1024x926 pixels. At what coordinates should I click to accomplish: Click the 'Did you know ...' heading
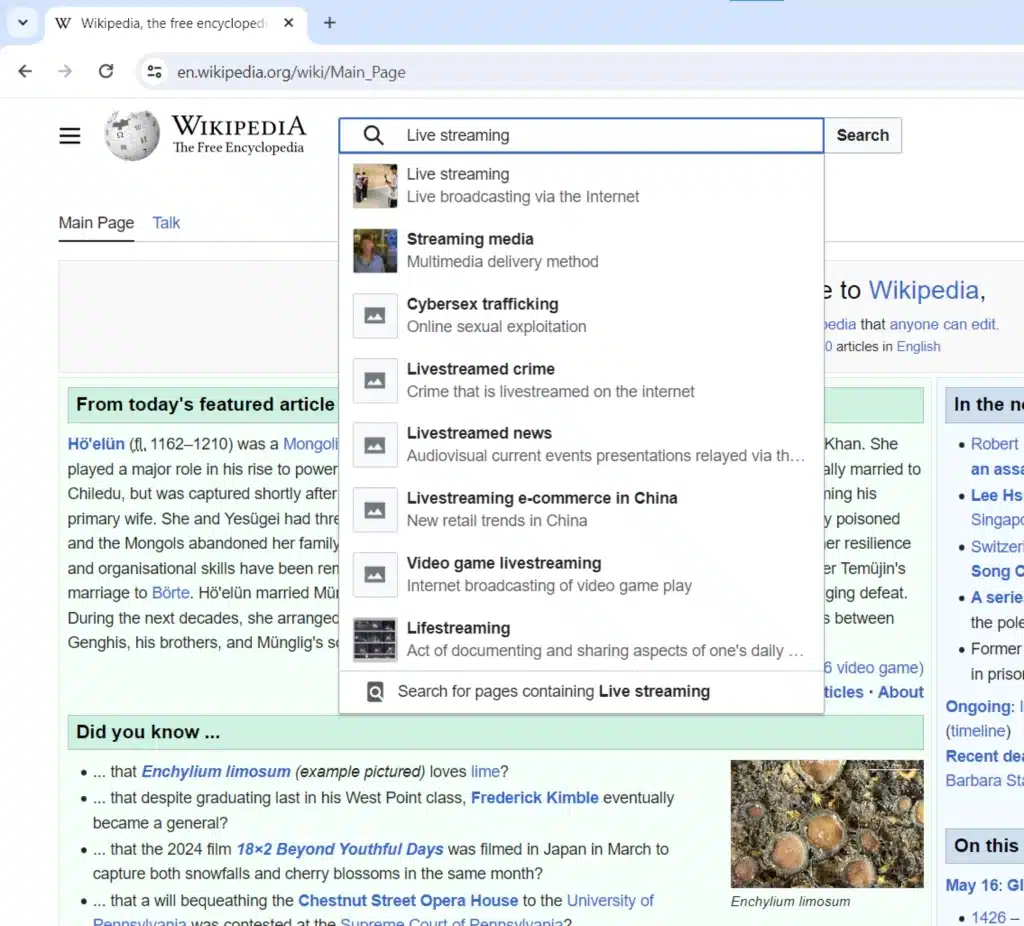pos(148,732)
